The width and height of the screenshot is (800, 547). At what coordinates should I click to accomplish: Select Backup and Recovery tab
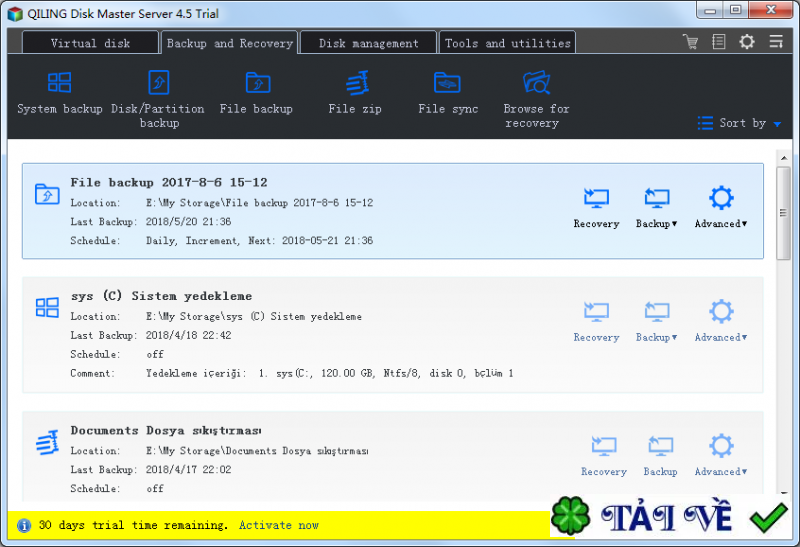(x=230, y=43)
